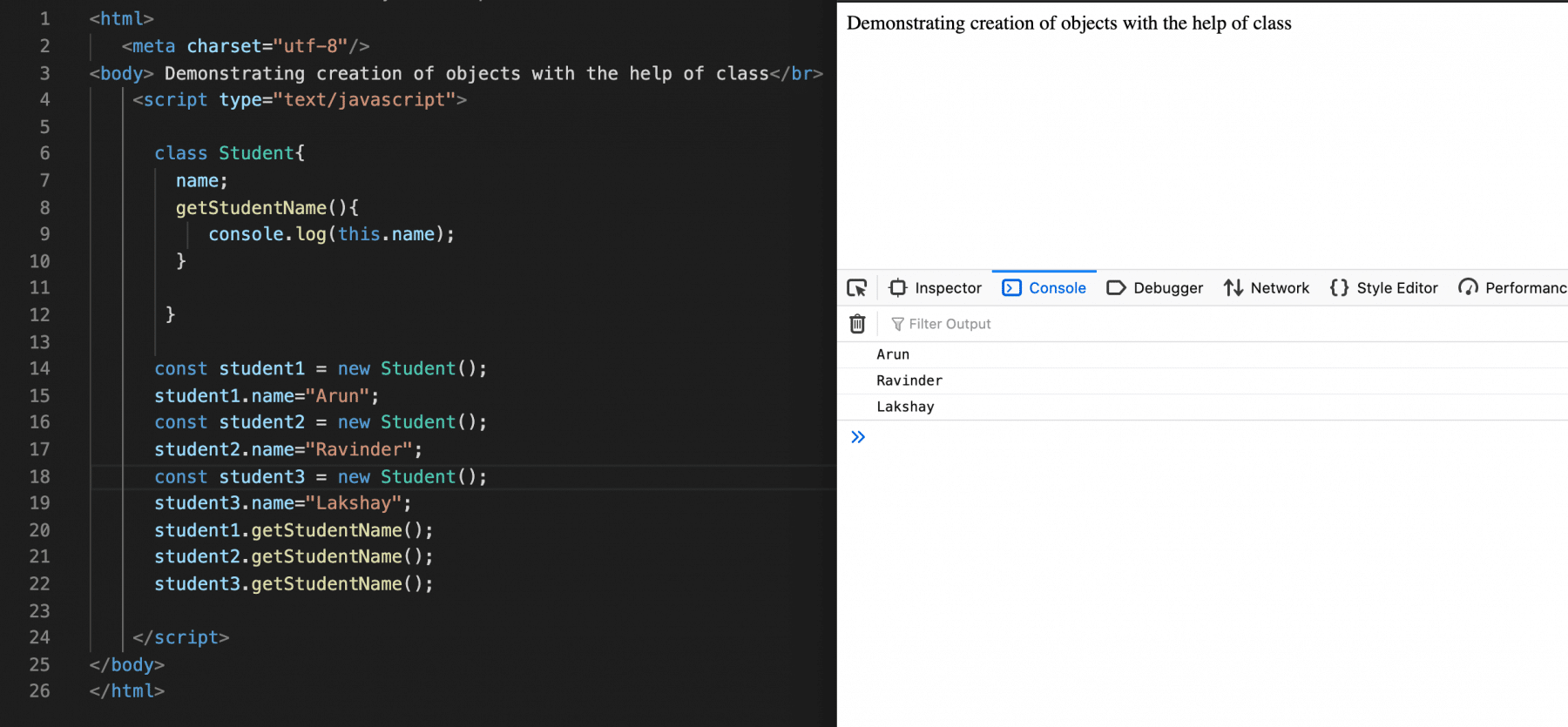Clear console output with the trash icon
The width and height of the screenshot is (1568, 727).
pyautogui.click(x=857, y=324)
